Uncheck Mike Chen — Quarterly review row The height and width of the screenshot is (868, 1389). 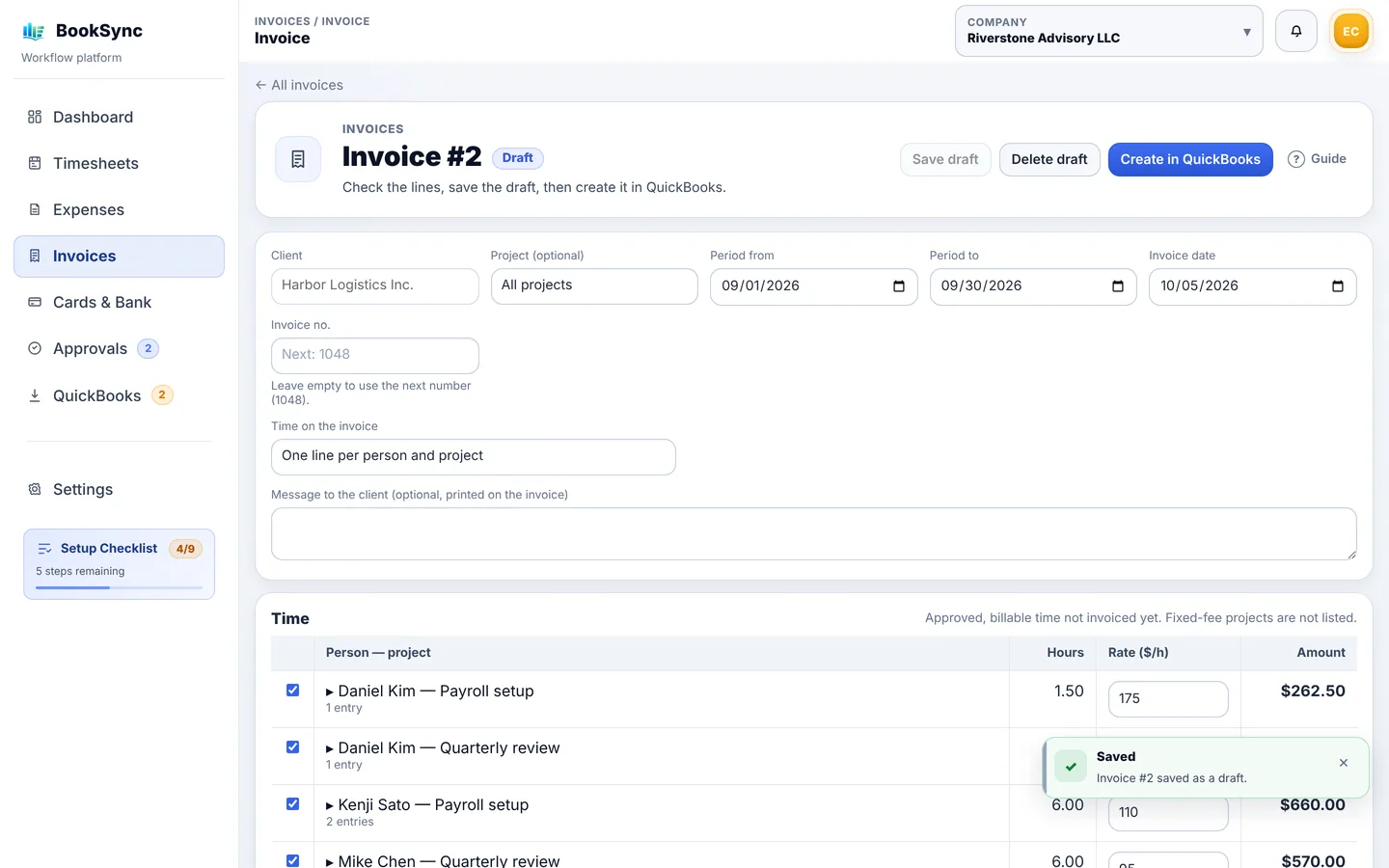coord(292,860)
